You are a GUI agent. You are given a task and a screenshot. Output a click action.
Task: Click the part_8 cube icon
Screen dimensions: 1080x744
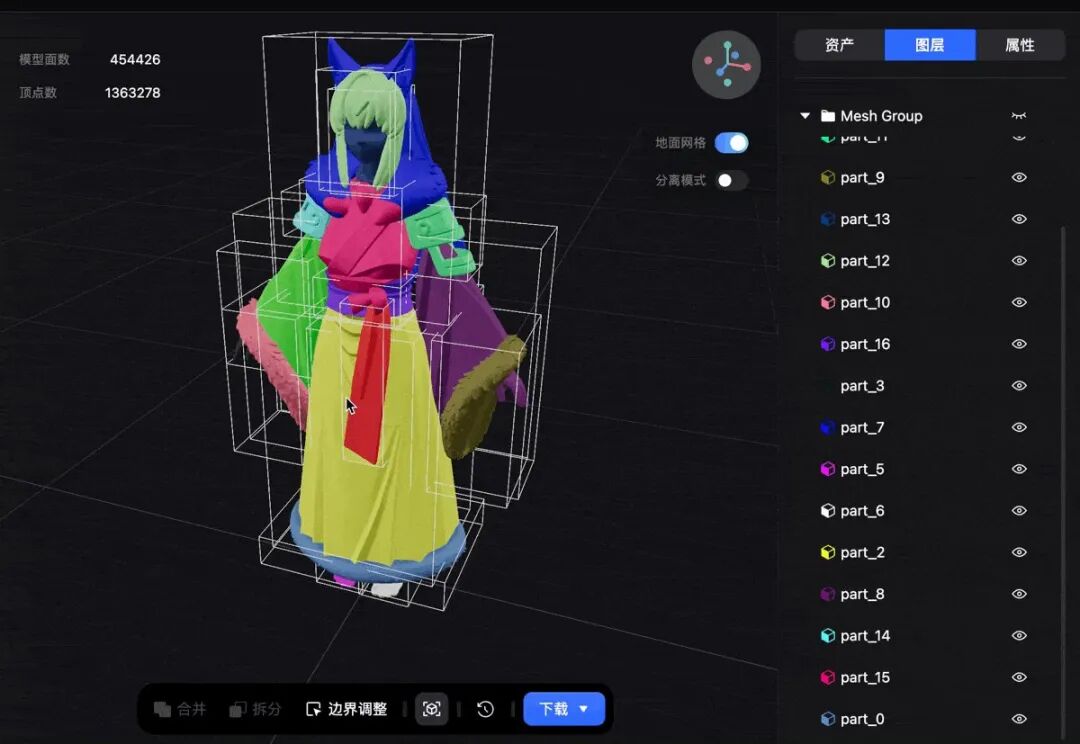pyautogui.click(x=828, y=595)
